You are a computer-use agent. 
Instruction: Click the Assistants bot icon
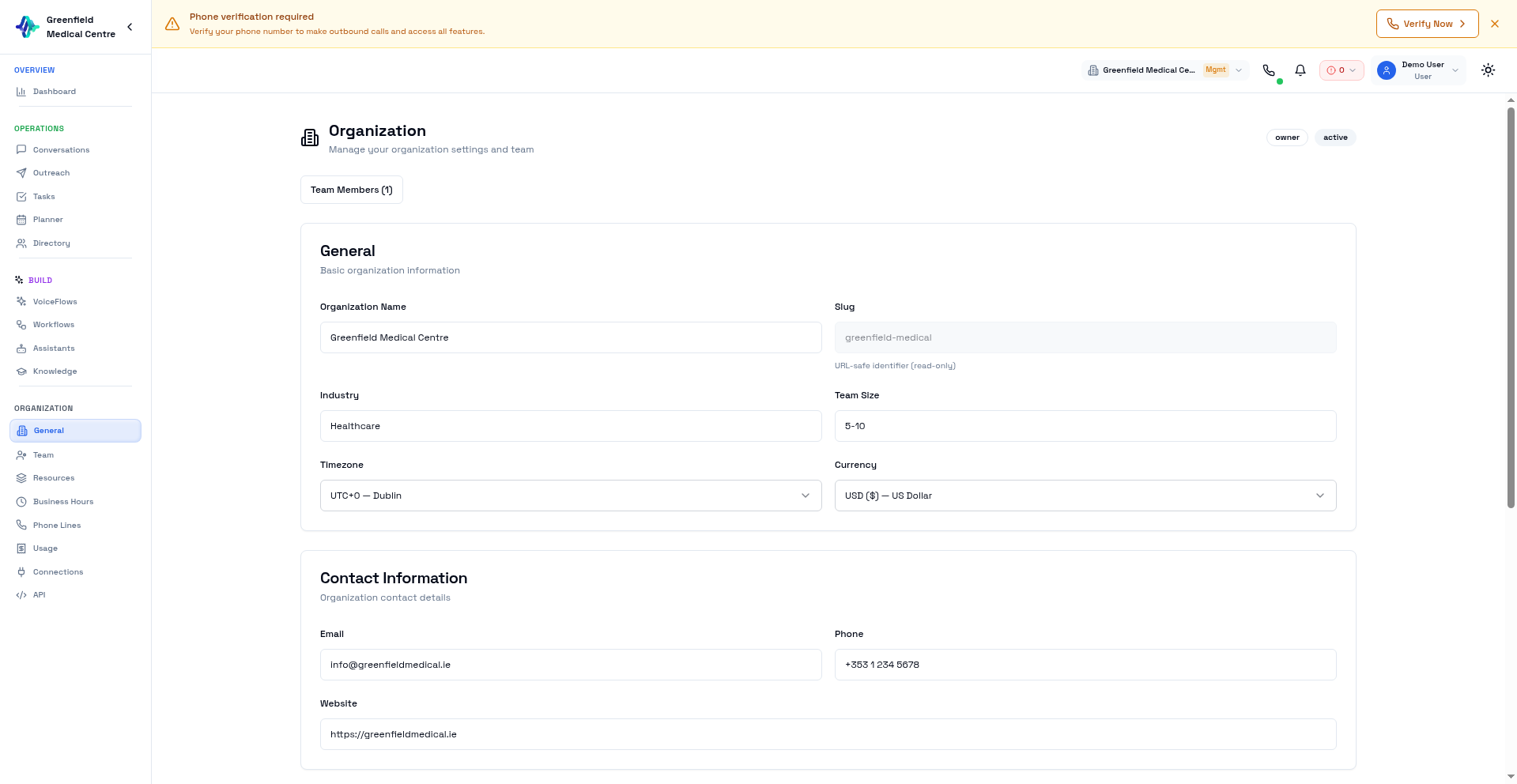pyautogui.click(x=21, y=349)
